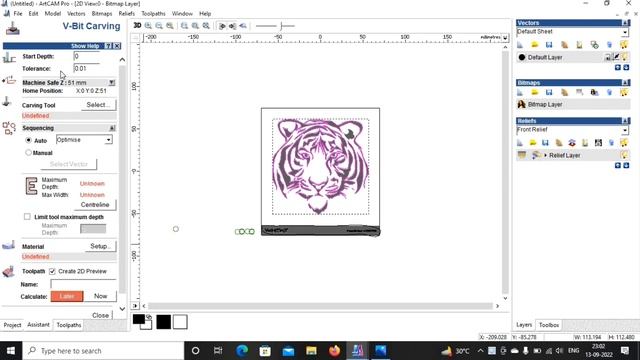Open the Reliefs menu

coord(127,13)
